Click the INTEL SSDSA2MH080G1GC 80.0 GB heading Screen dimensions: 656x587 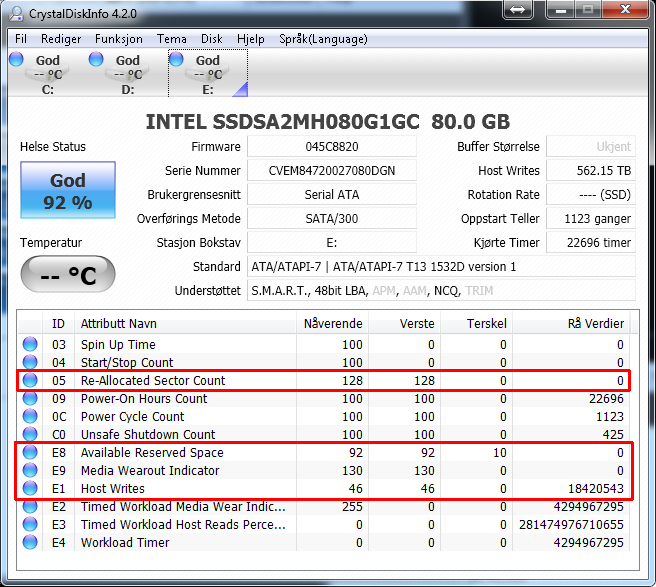[328, 122]
